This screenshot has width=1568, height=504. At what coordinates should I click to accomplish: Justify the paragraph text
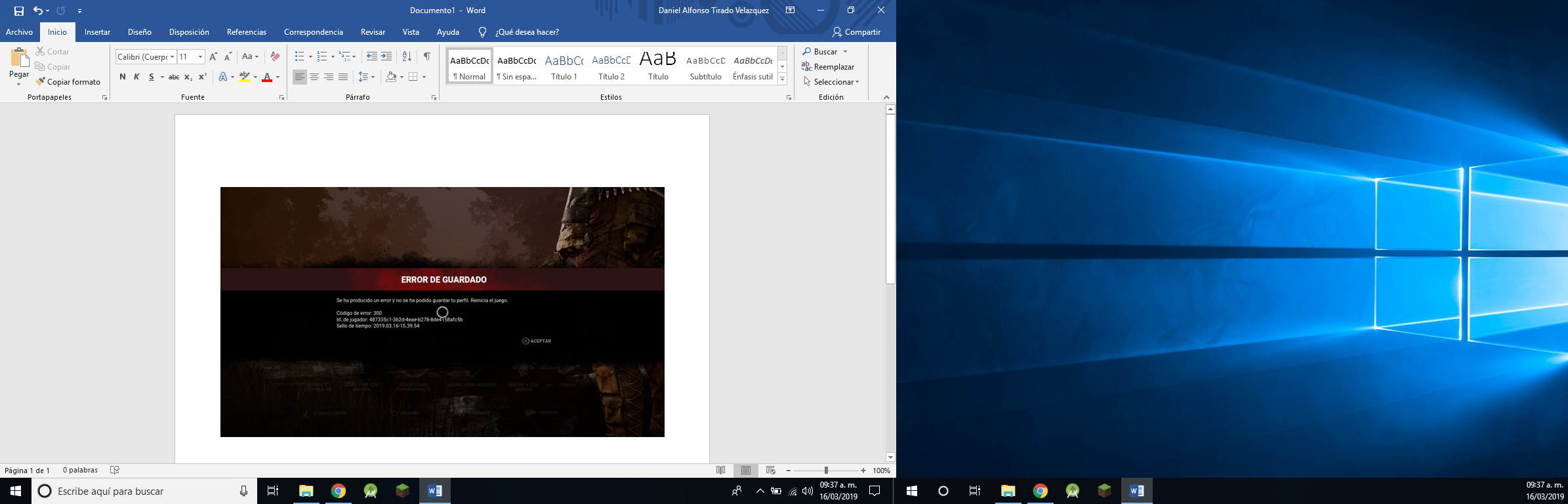click(343, 77)
